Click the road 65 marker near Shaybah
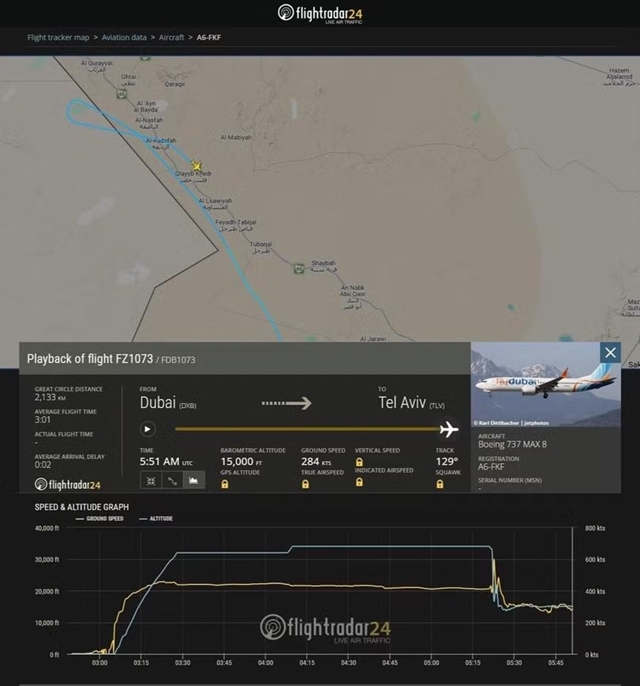Image resolution: width=640 pixels, height=686 pixels. point(299,268)
